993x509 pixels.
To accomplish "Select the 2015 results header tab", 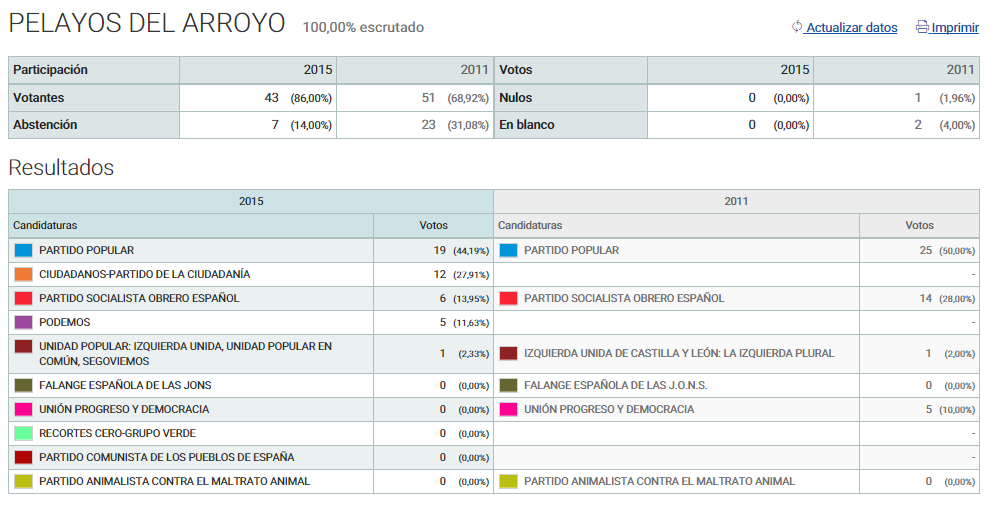I will [x=251, y=201].
